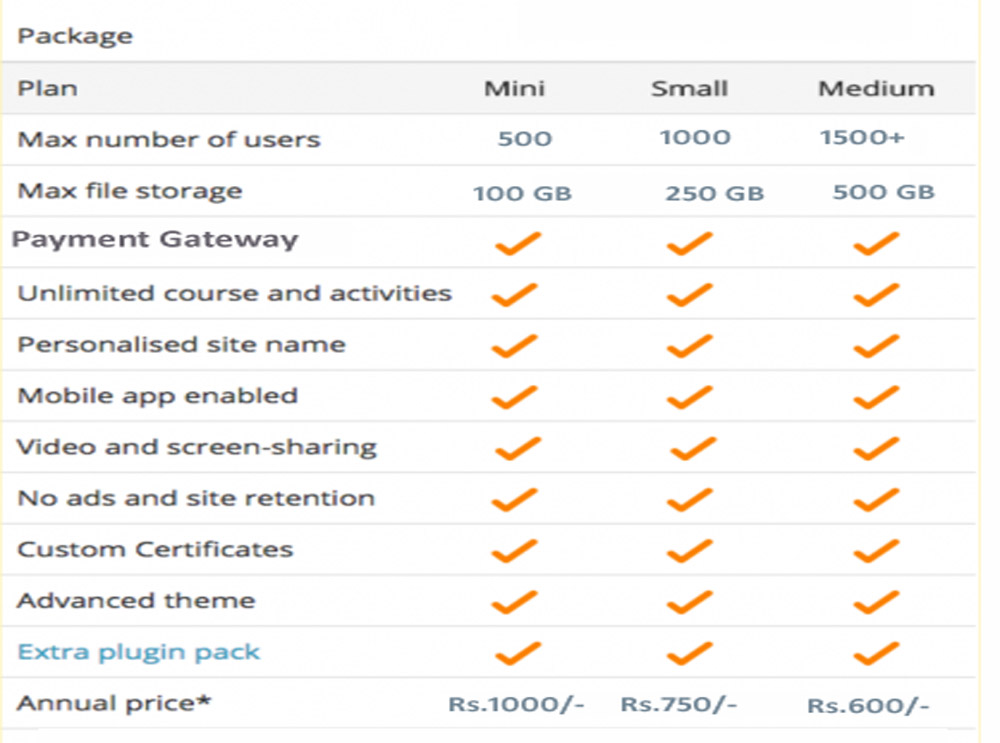Click the Mobile app enabled label
The image size is (1000, 743).
click(x=158, y=396)
